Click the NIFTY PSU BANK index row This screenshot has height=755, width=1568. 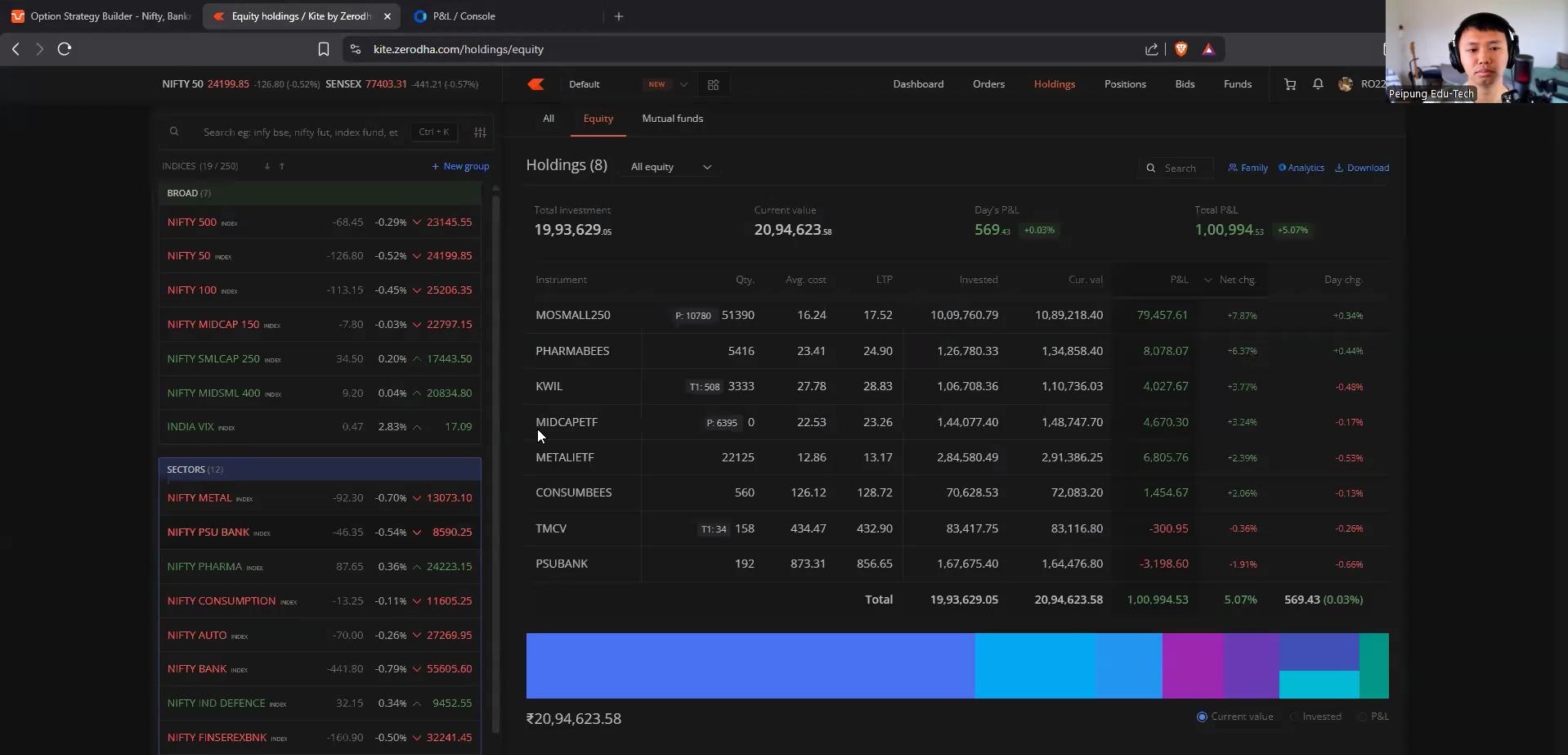click(320, 532)
